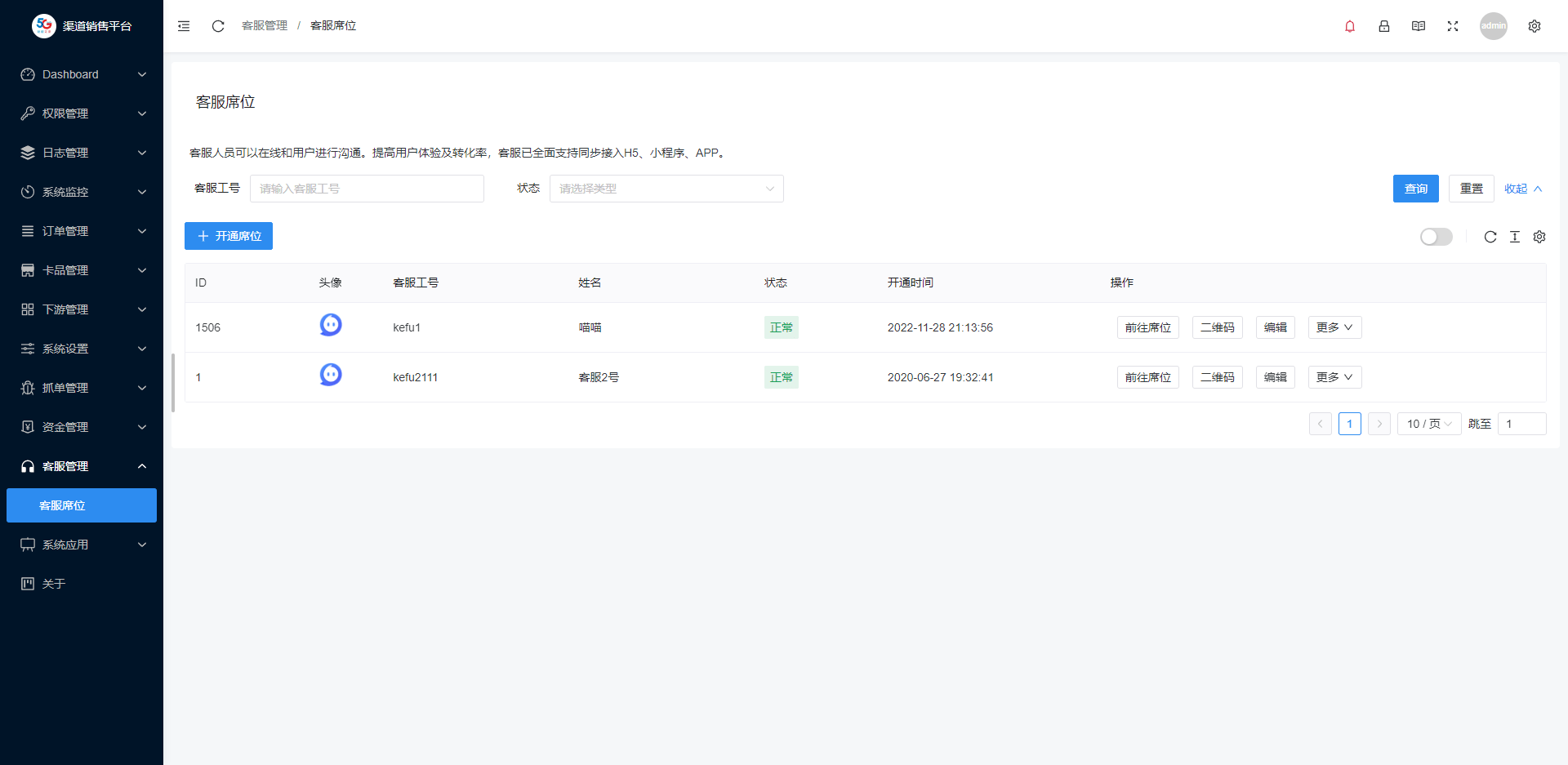Click kefu2111 job number cell

tap(416, 377)
